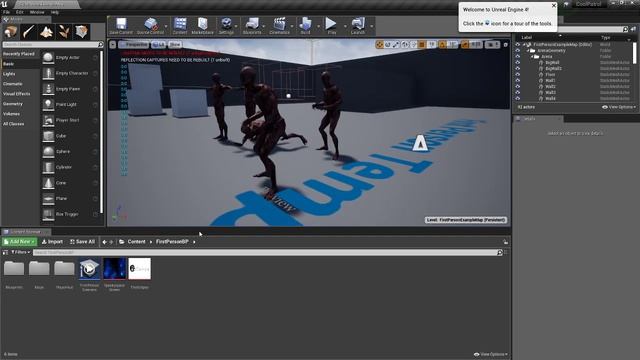Click the Box Trigger icon

pos(48,214)
